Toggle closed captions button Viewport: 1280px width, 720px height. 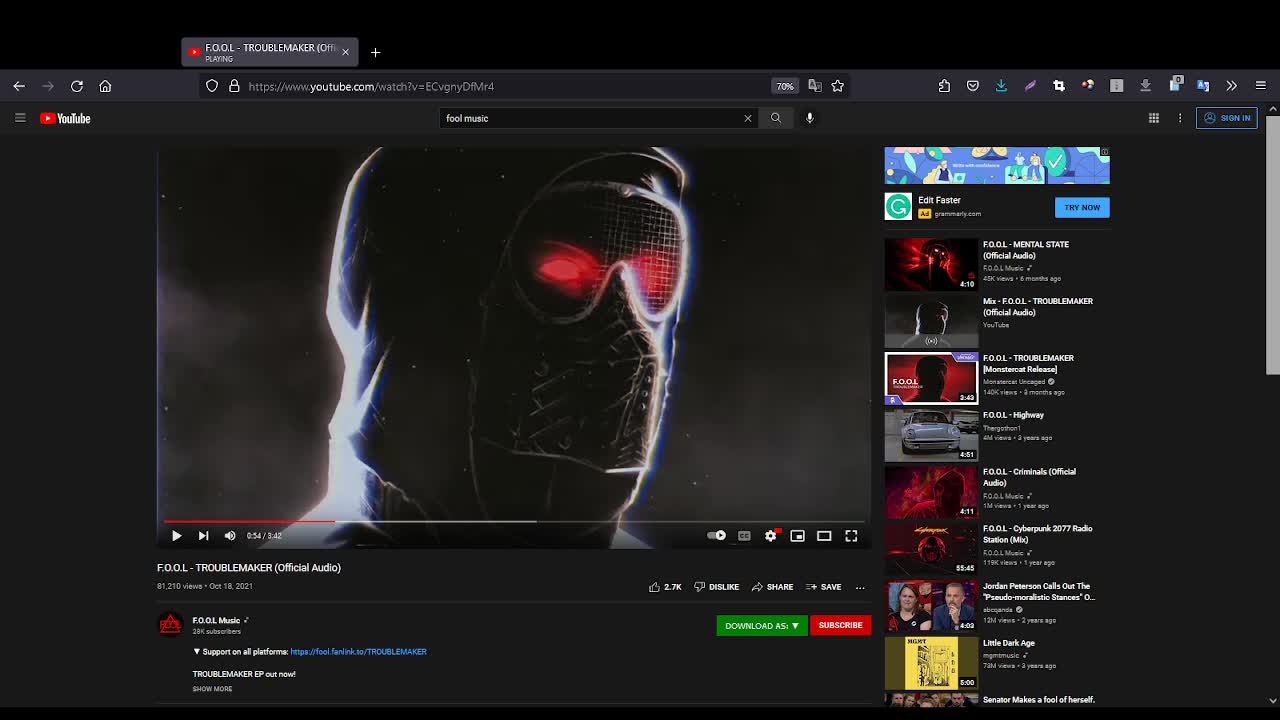pos(744,536)
